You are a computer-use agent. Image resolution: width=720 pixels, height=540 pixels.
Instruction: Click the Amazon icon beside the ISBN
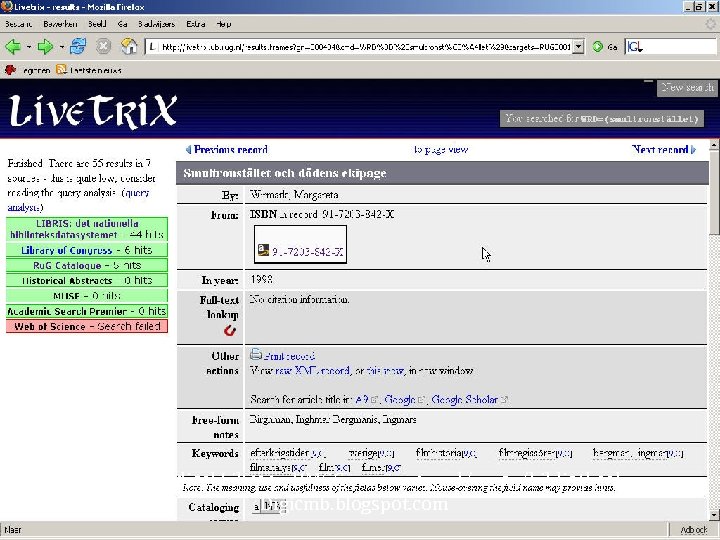coord(263,250)
